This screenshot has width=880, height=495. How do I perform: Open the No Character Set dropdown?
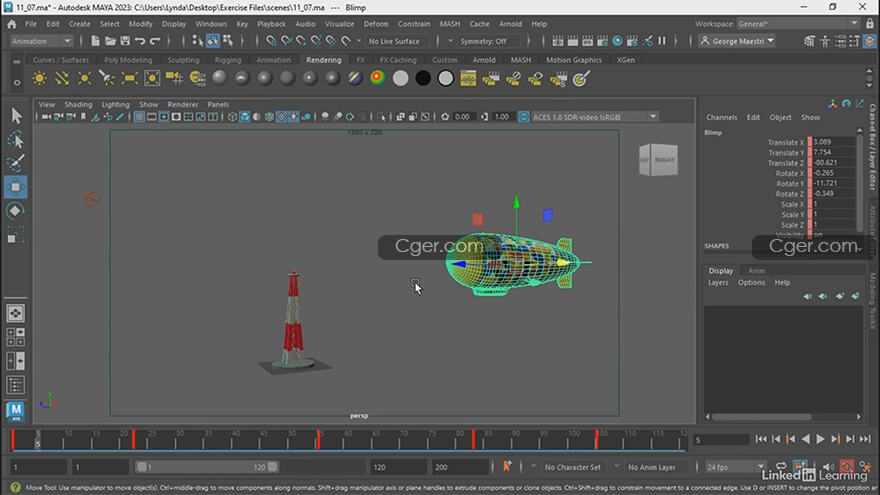point(572,467)
